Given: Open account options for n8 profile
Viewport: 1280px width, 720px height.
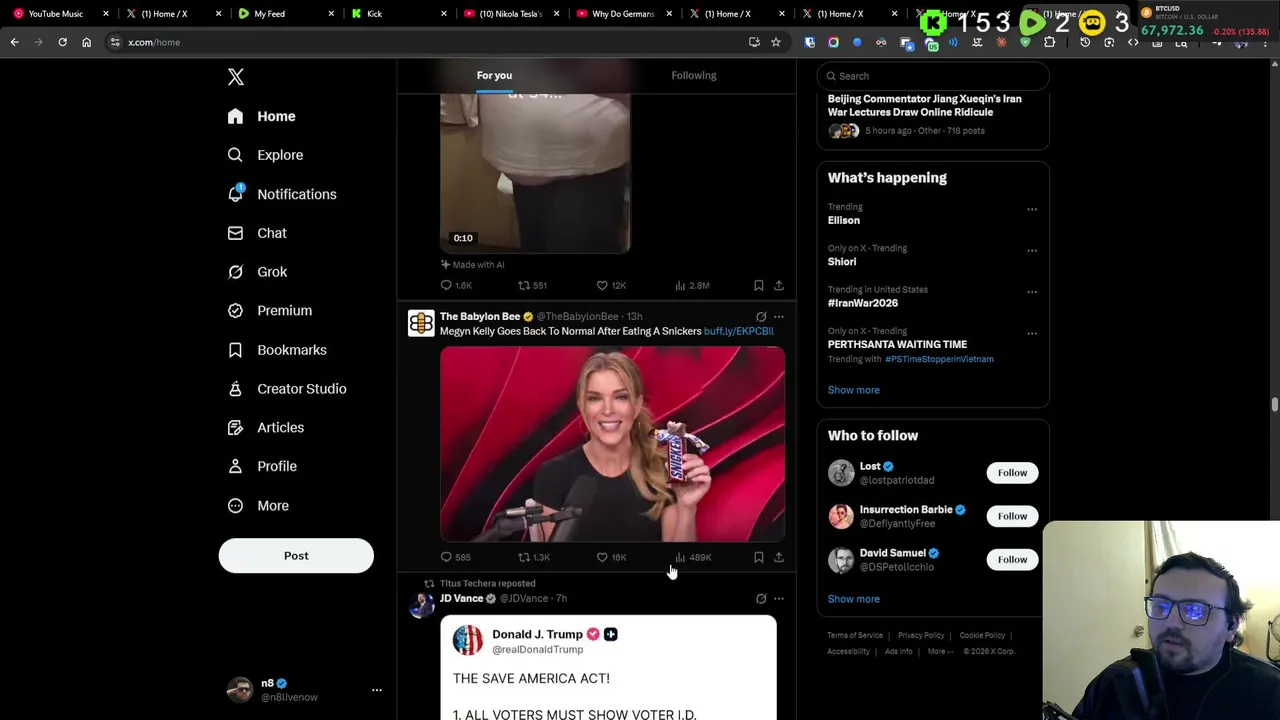Looking at the screenshot, I should tap(377, 690).
